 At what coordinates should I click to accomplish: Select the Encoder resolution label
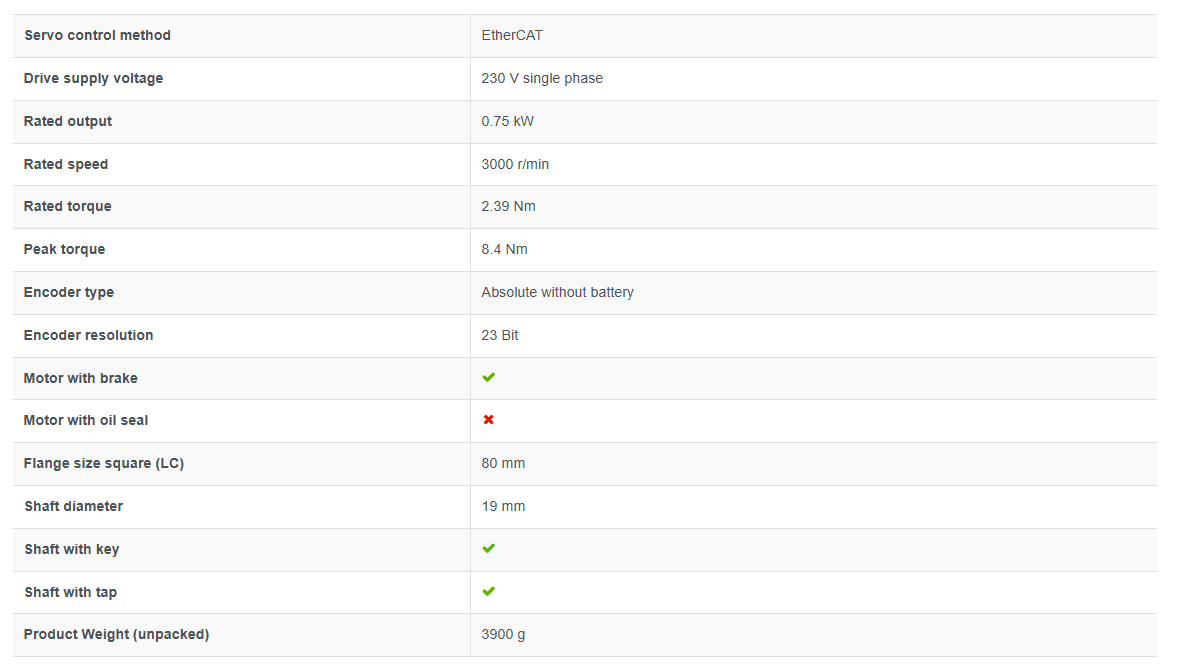[x=89, y=335]
